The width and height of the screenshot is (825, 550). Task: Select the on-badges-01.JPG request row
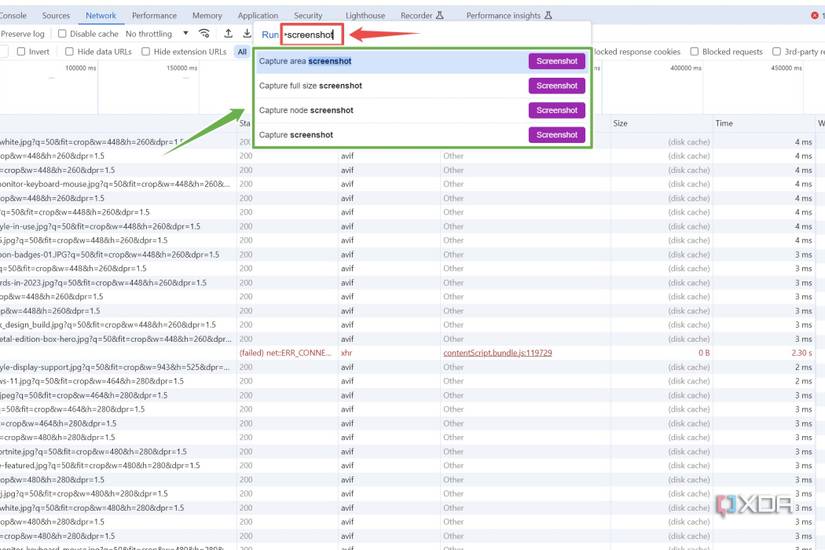(412, 254)
